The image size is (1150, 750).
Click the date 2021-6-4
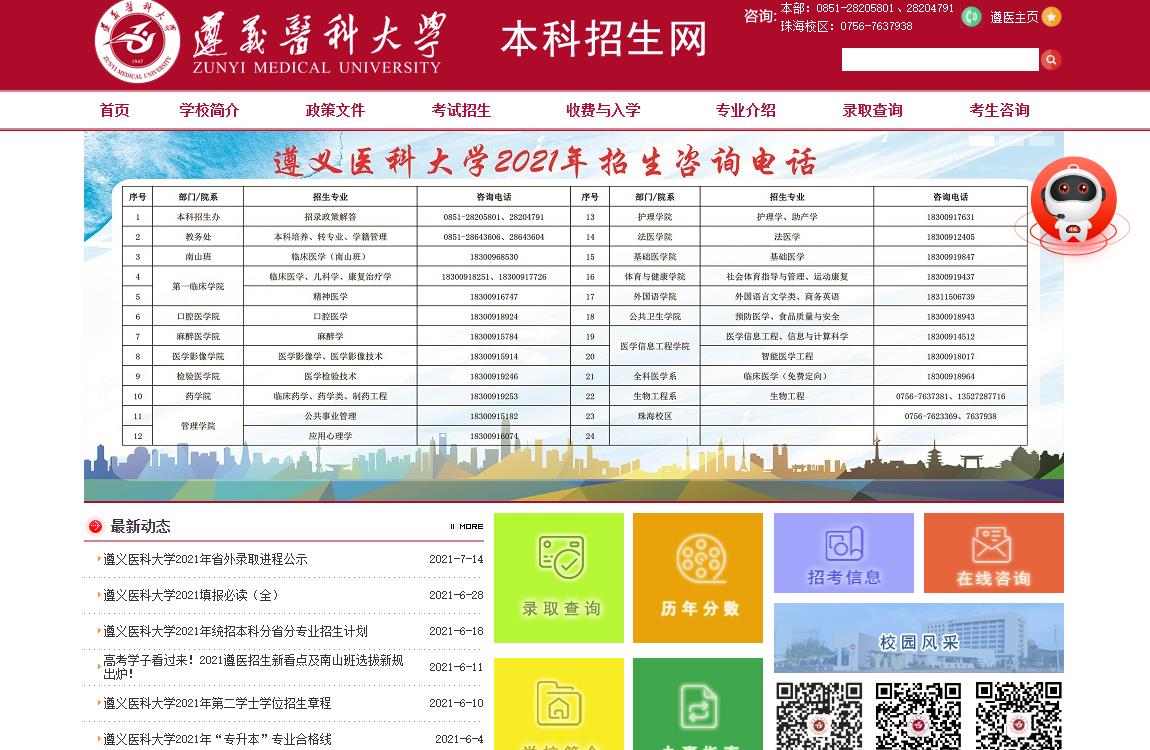459,738
